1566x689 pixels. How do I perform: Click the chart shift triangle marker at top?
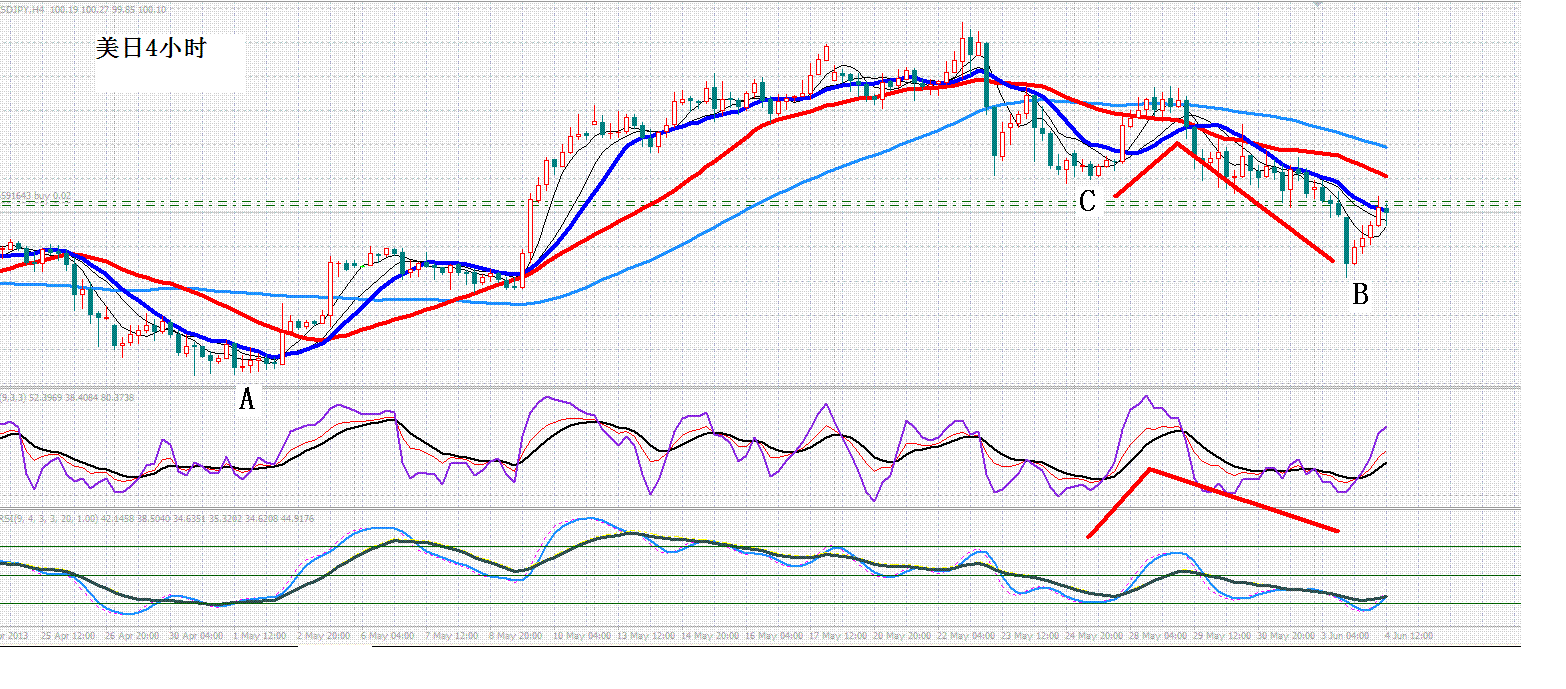tap(1317, 5)
